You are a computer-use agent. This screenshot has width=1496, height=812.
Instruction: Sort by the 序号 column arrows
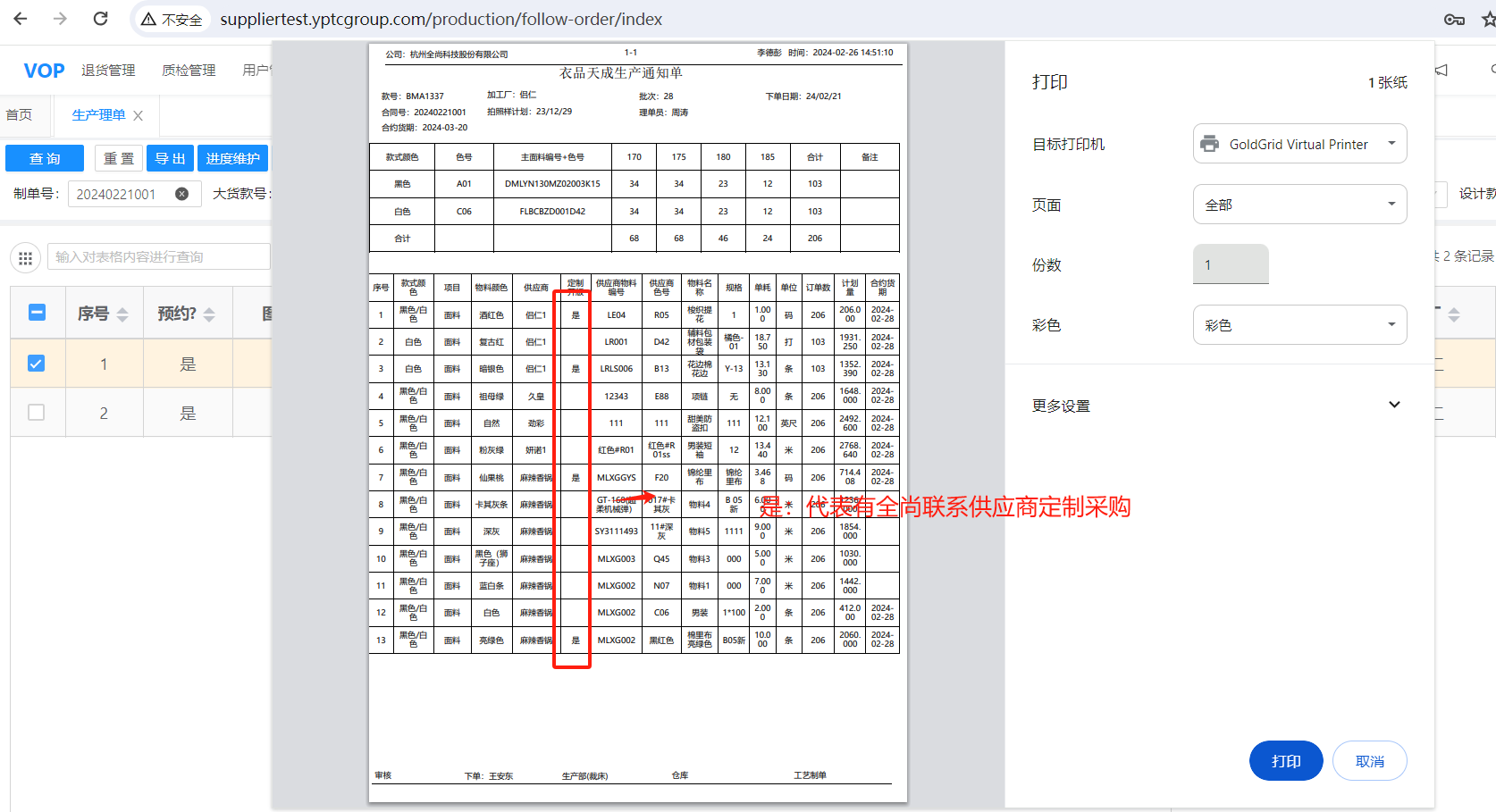pos(122,314)
